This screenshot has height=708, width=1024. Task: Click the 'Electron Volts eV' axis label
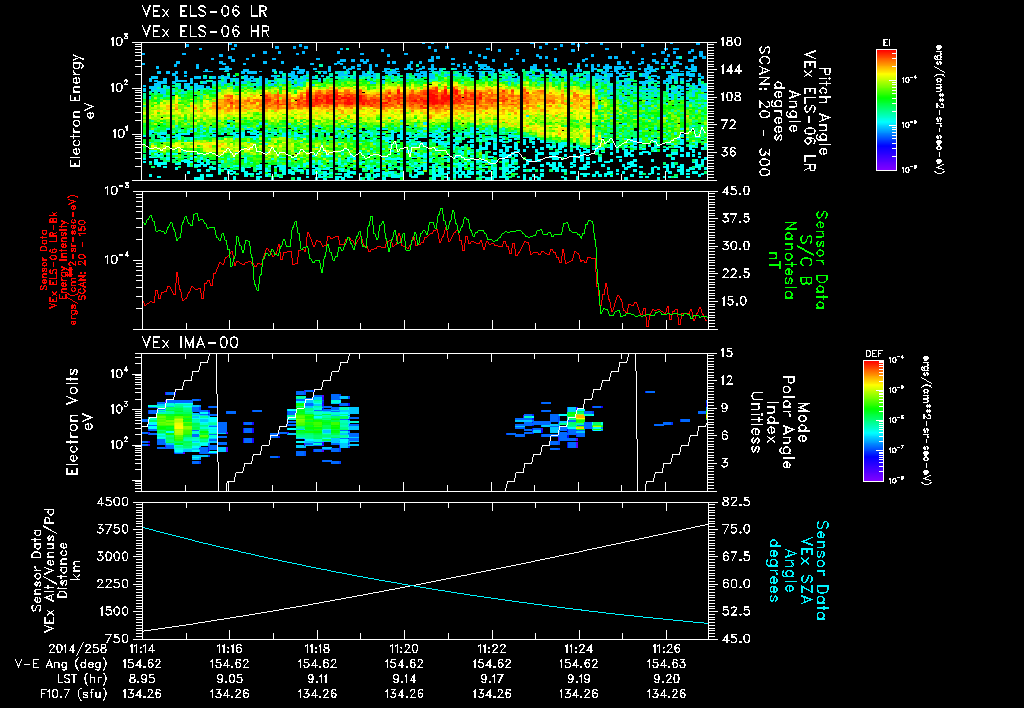pyautogui.click(x=78, y=421)
